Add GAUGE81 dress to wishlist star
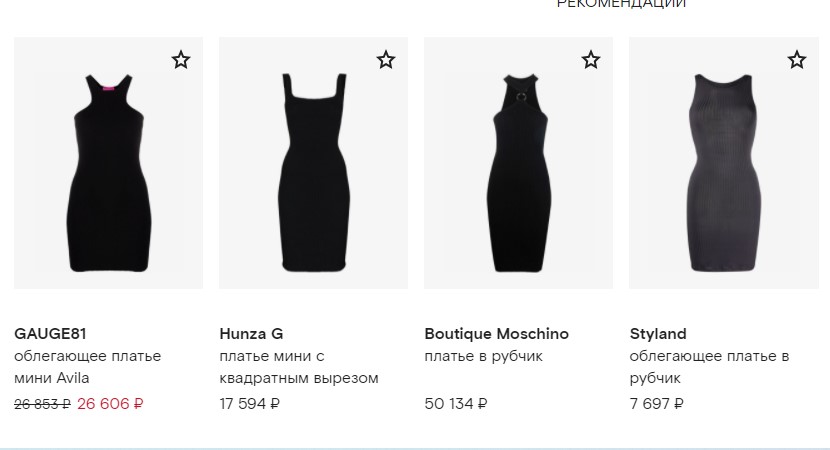Screen dimensions: 830x450 [x=181, y=60]
